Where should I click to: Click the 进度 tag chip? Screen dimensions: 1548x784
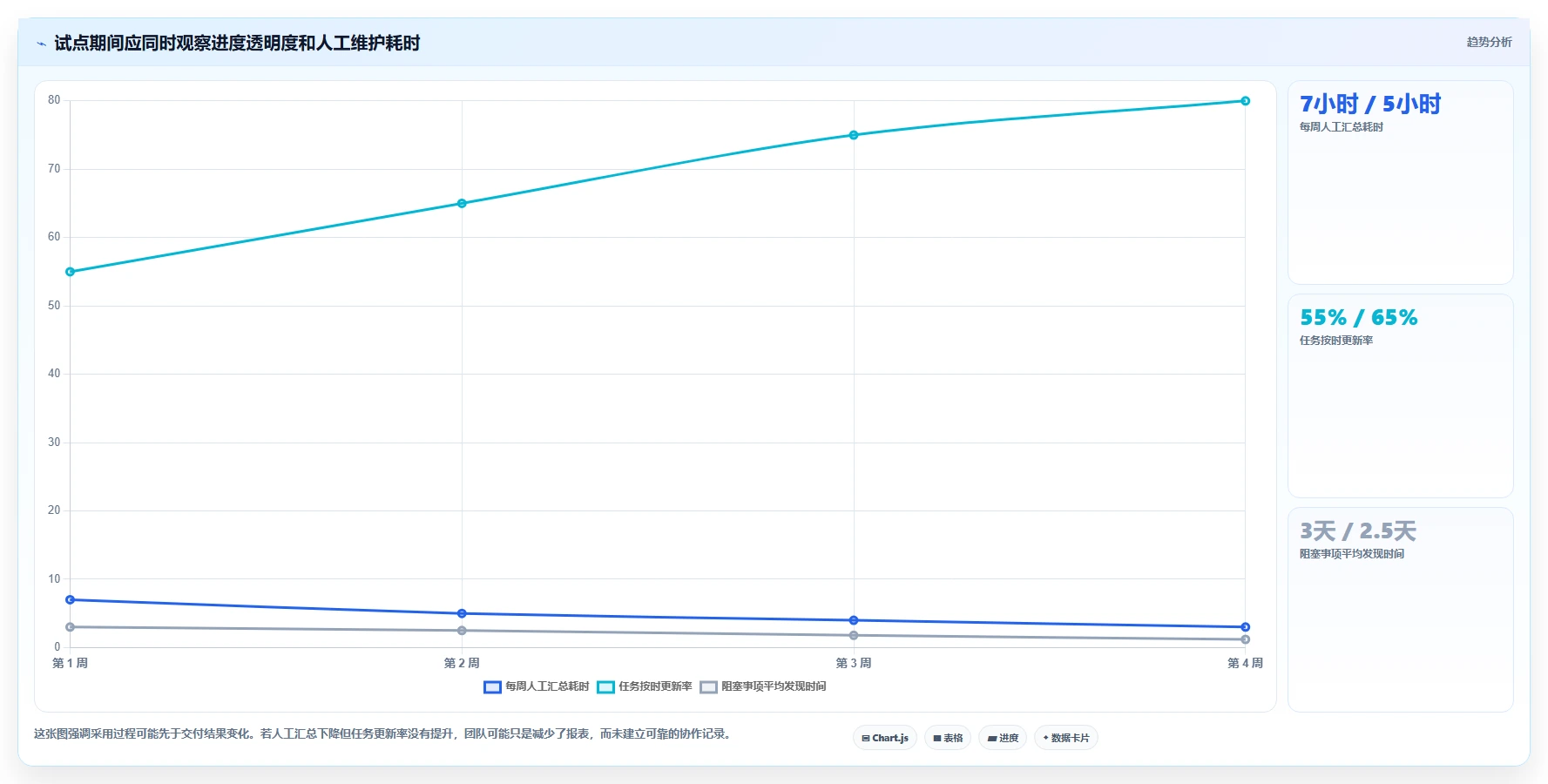[x=1003, y=738]
